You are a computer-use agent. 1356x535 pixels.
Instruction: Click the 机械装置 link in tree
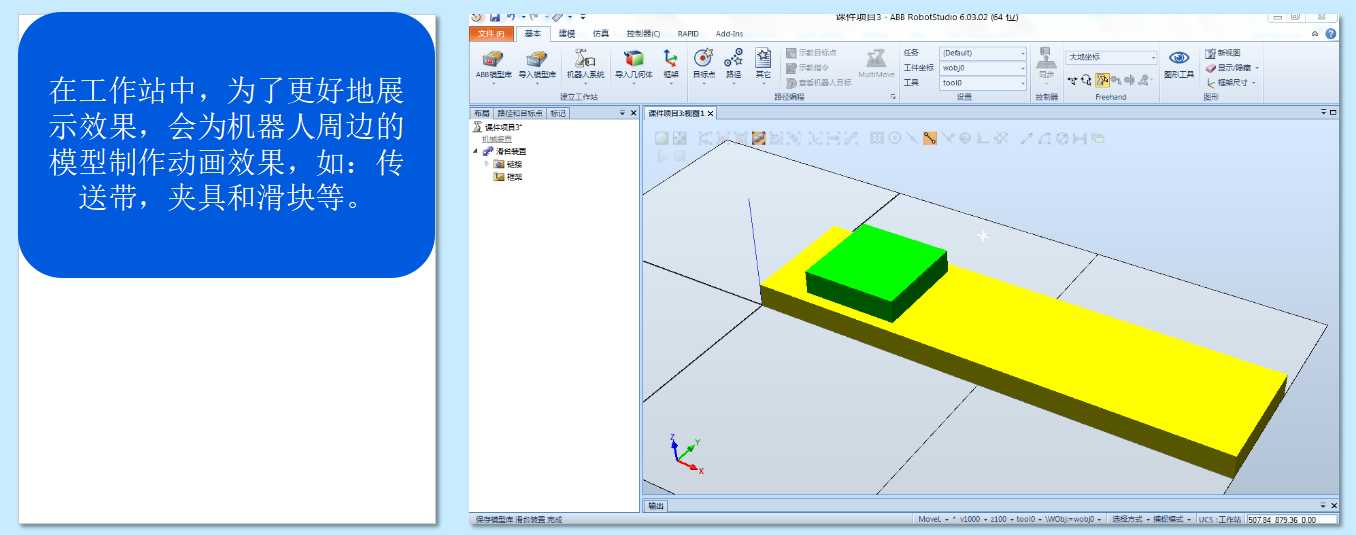pos(497,139)
